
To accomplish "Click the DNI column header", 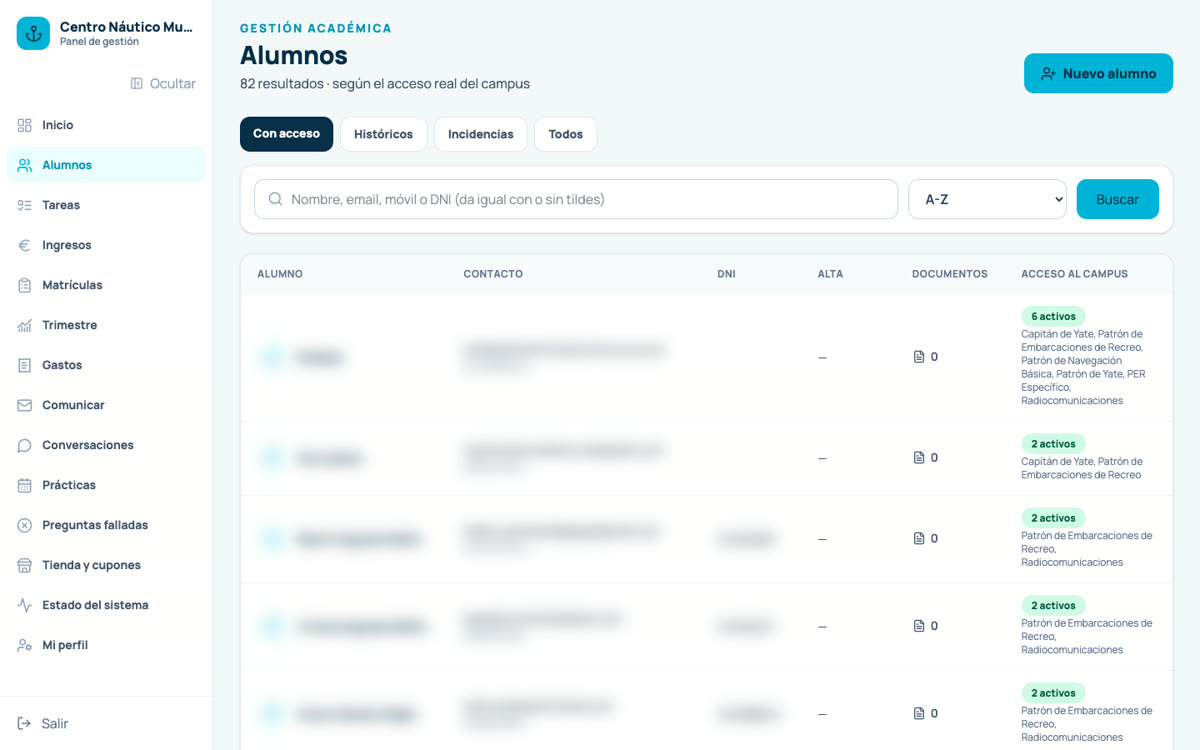I will 726,274.
